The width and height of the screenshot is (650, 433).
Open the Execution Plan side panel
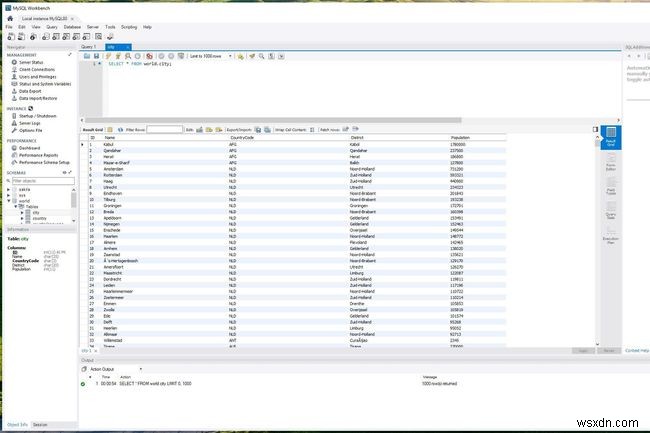pyautogui.click(x=611, y=234)
